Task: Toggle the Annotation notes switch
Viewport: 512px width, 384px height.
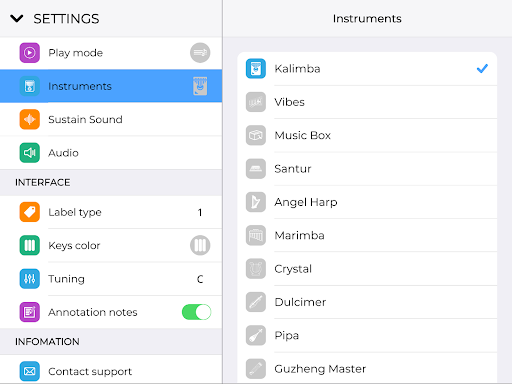Action: pyautogui.click(x=196, y=312)
